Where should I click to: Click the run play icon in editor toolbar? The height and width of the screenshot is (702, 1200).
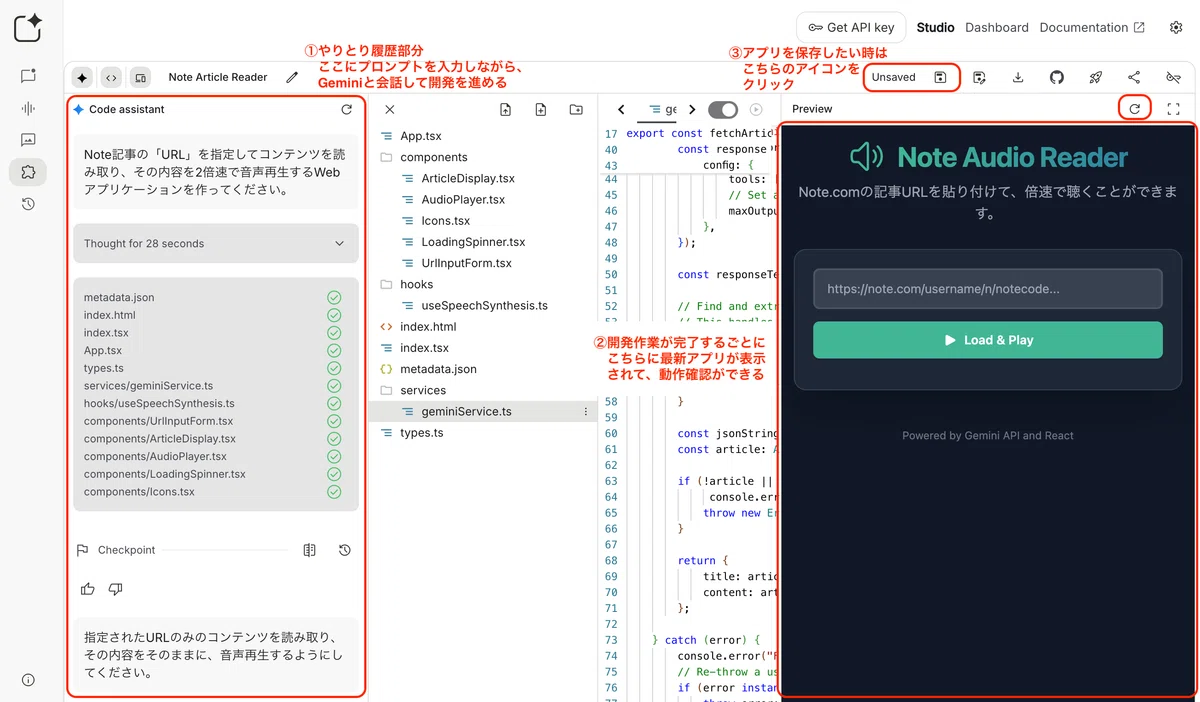click(756, 110)
